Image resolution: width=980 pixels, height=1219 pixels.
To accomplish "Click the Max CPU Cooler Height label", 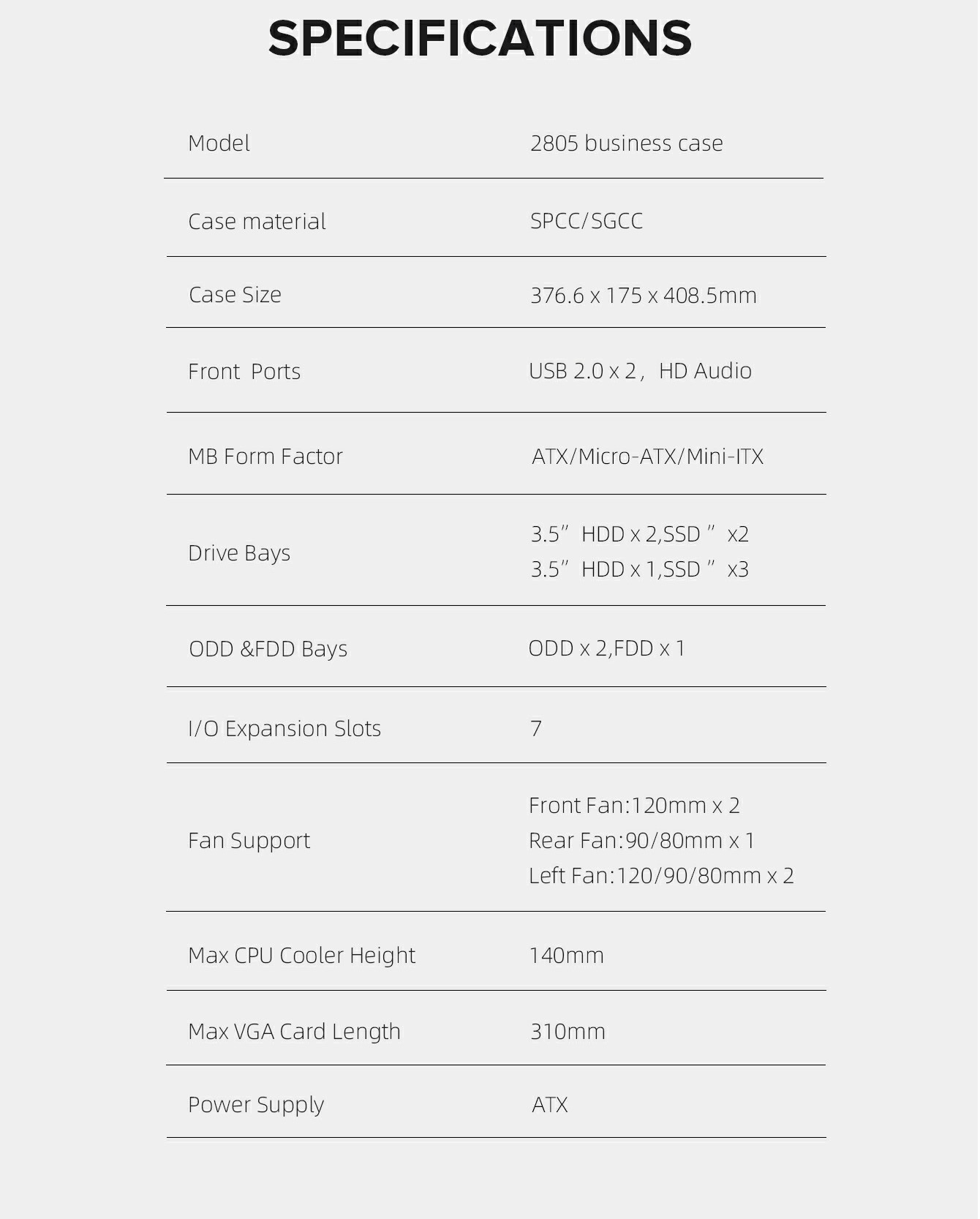I will tap(301, 956).
